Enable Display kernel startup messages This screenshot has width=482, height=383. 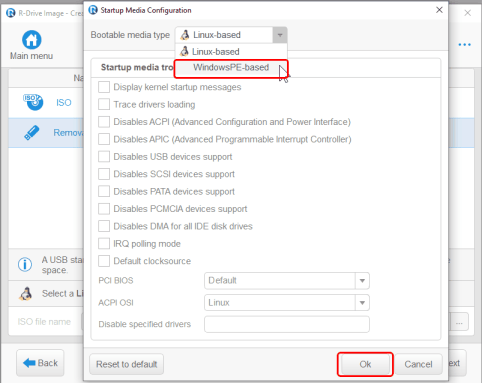[104, 87]
